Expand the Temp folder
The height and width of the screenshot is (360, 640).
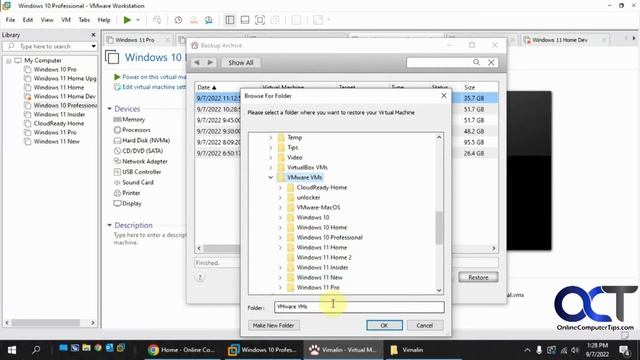pyautogui.click(x=271, y=138)
